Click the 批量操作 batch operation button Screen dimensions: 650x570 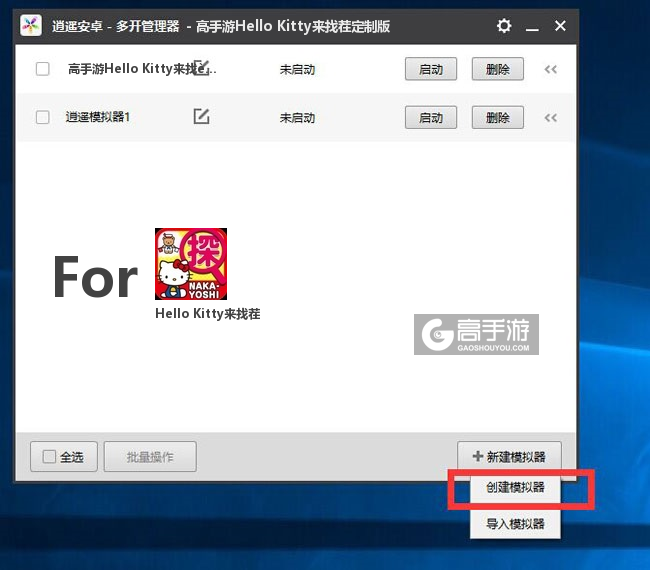(150, 457)
